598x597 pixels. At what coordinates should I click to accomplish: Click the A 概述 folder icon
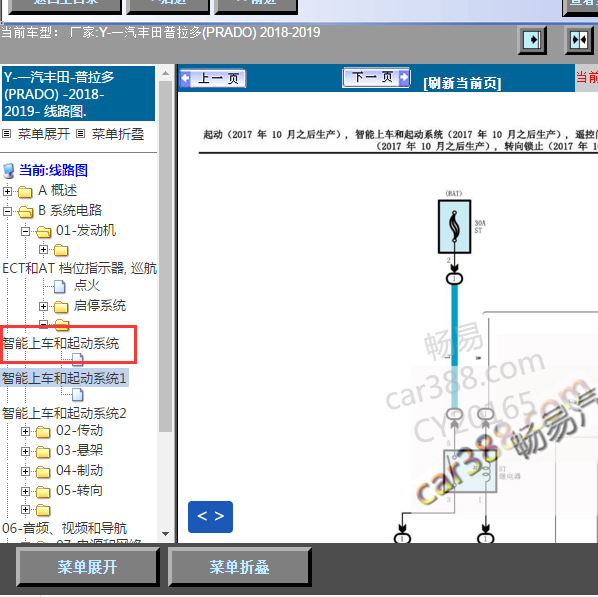[25, 191]
